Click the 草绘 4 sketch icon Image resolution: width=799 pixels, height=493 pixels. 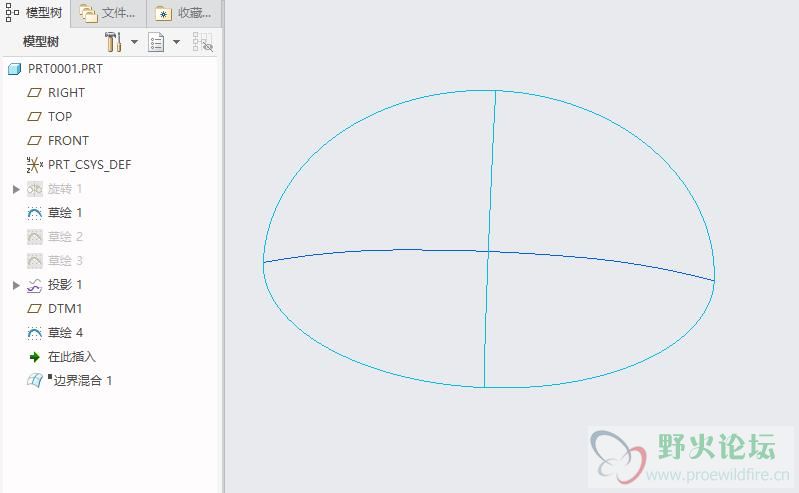pos(34,333)
